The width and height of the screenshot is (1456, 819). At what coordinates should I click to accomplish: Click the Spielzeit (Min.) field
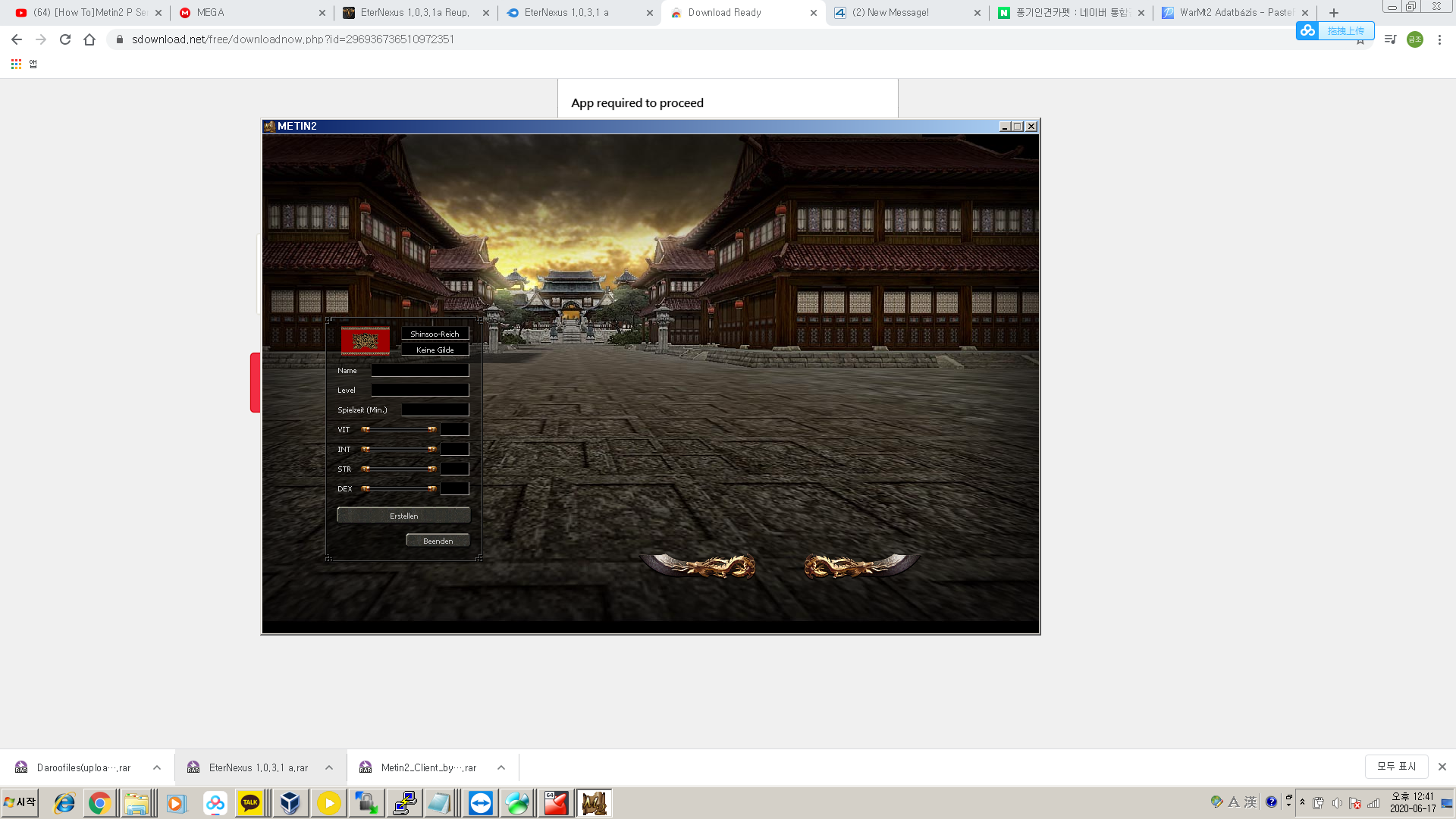tap(435, 410)
